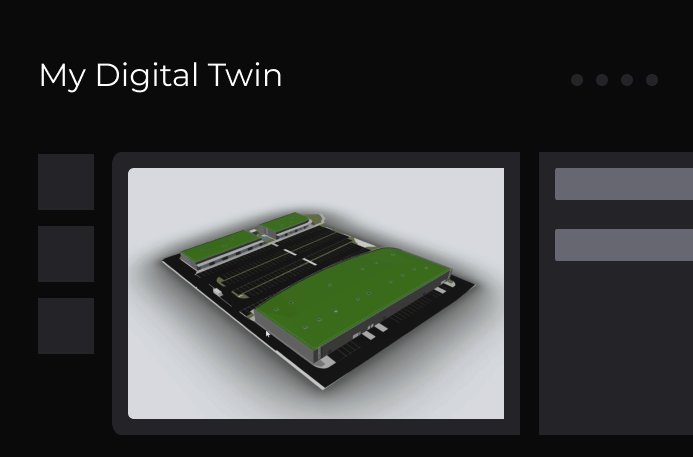Viewport: 693px width, 457px height.
Task: Click the third header dot
Action: [x=627, y=80]
